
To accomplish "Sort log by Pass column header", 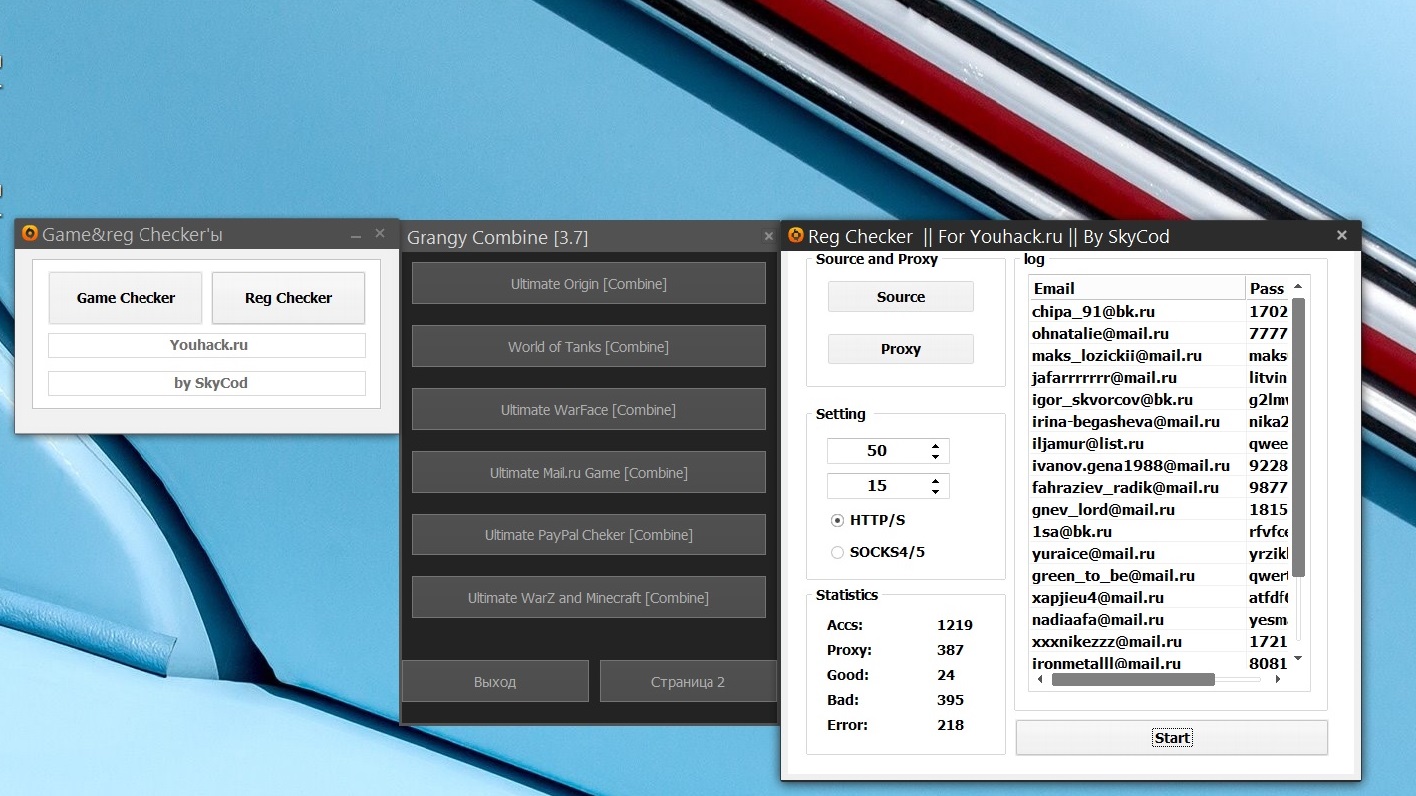I will point(1268,288).
